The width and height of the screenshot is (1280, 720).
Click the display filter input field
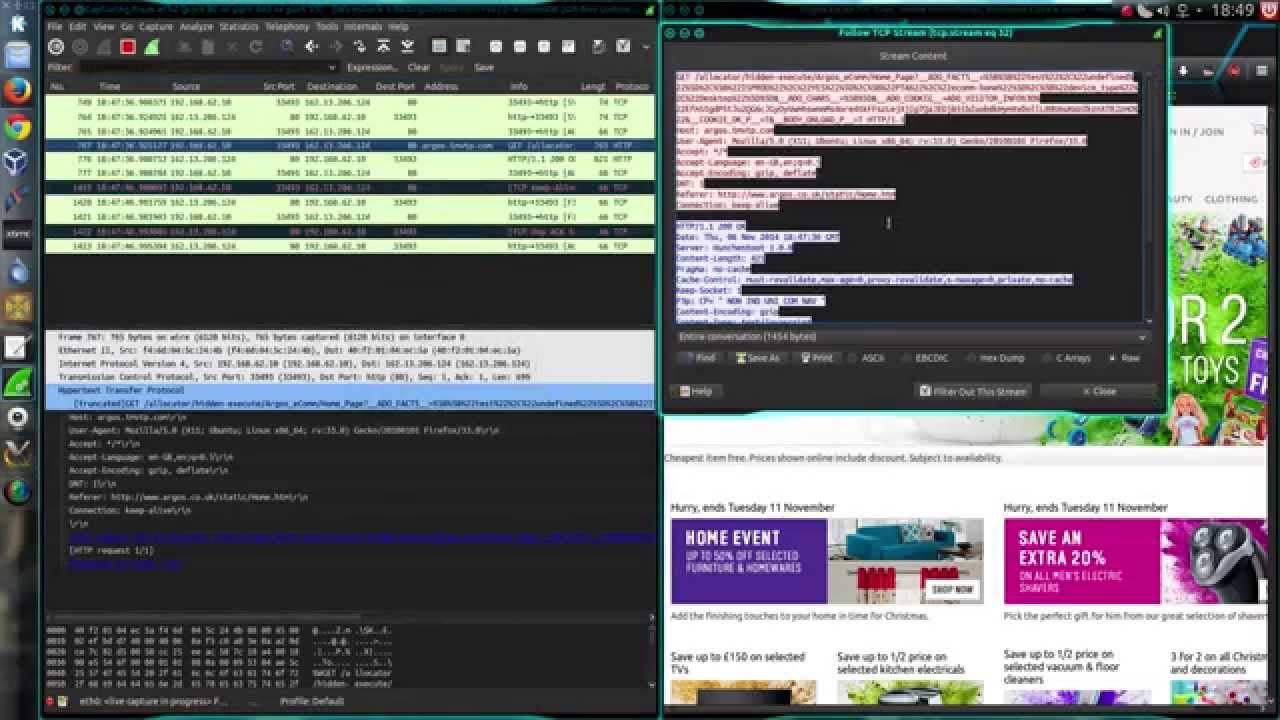point(202,68)
